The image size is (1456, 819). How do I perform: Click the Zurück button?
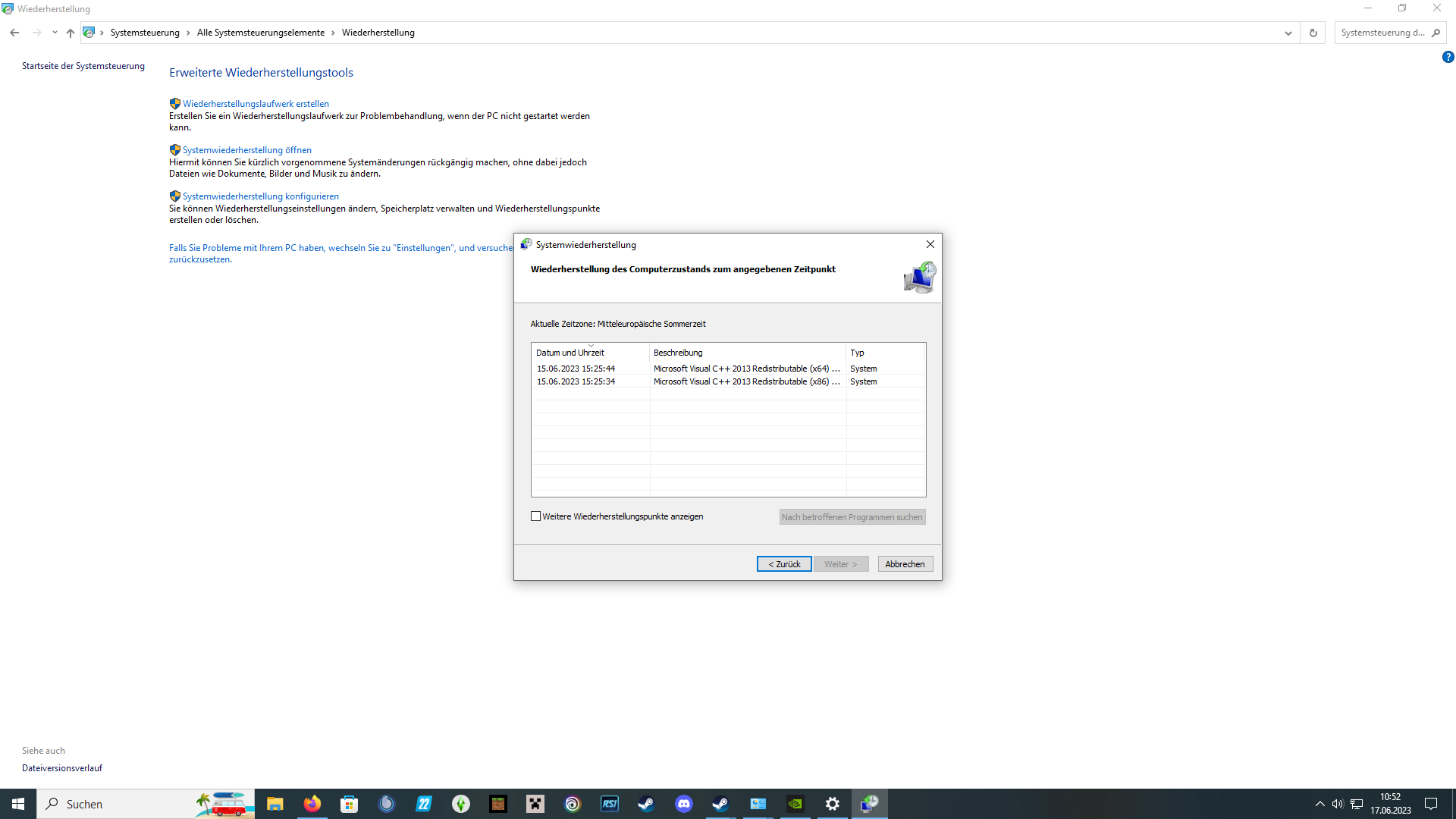pos(783,564)
